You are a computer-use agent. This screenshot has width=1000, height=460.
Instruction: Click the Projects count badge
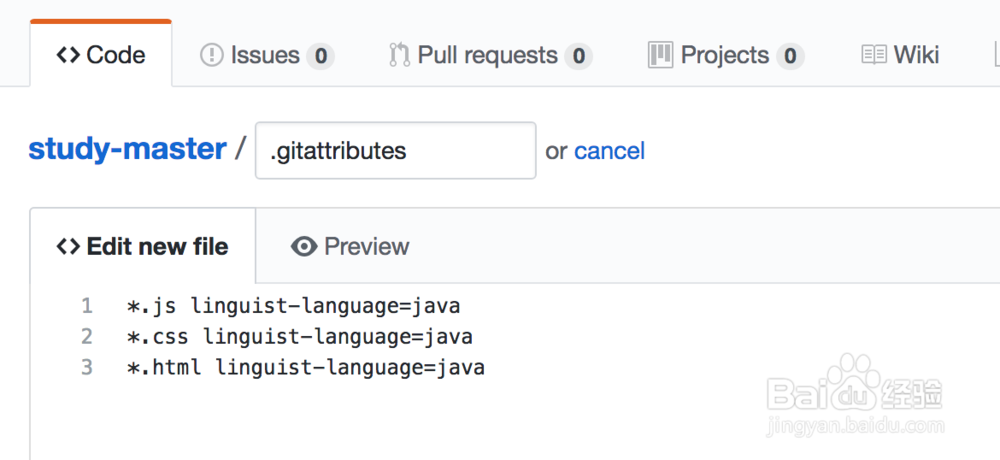coord(790,56)
